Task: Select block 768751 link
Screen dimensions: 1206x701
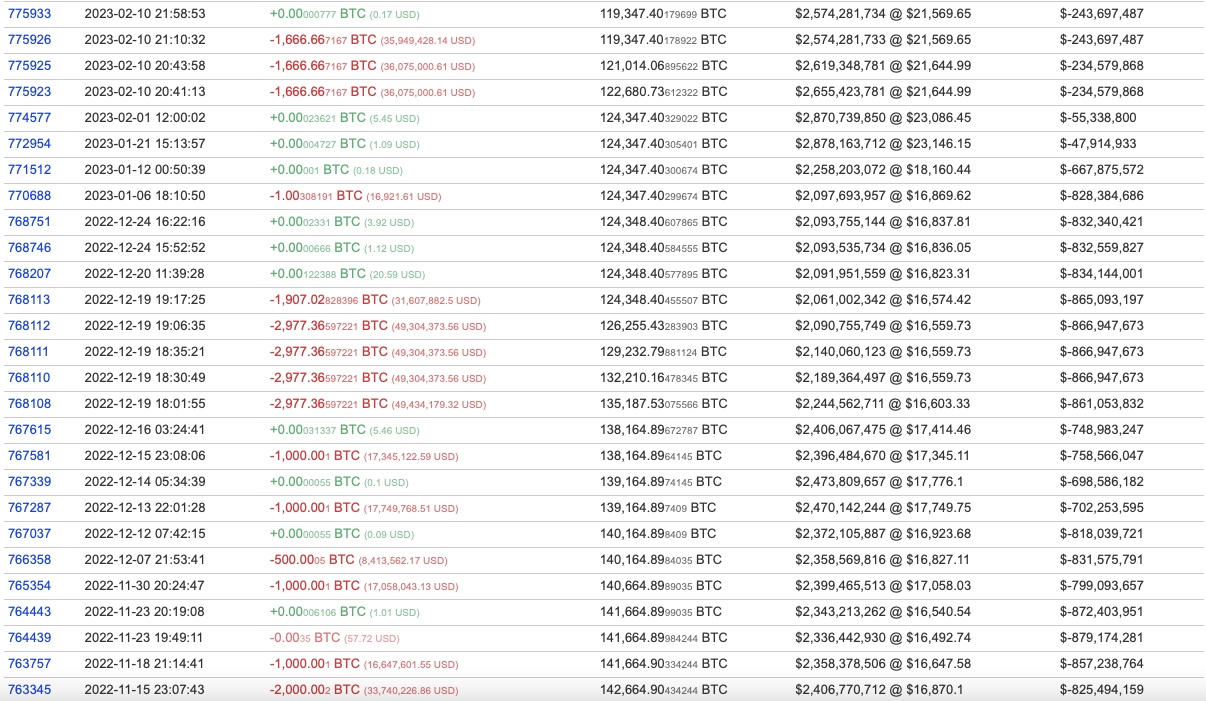Action: click(29, 222)
